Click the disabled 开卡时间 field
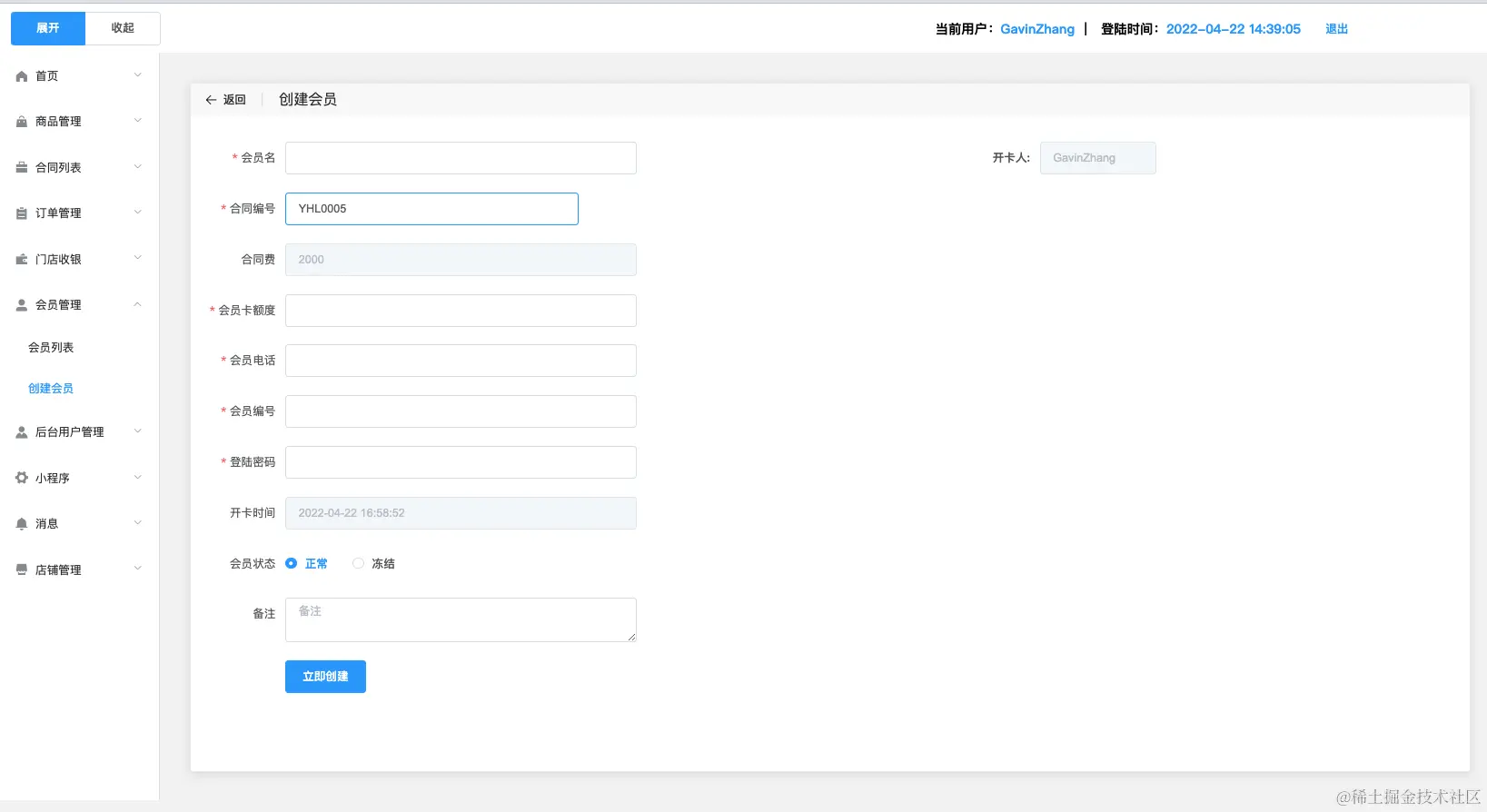This screenshot has width=1487, height=812. (461, 513)
